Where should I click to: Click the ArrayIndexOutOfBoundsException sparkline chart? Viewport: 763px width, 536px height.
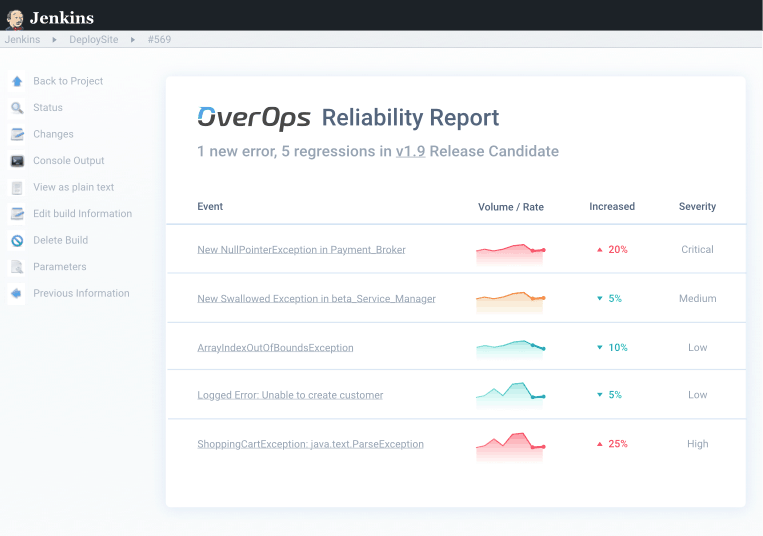(x=510, y=349)
